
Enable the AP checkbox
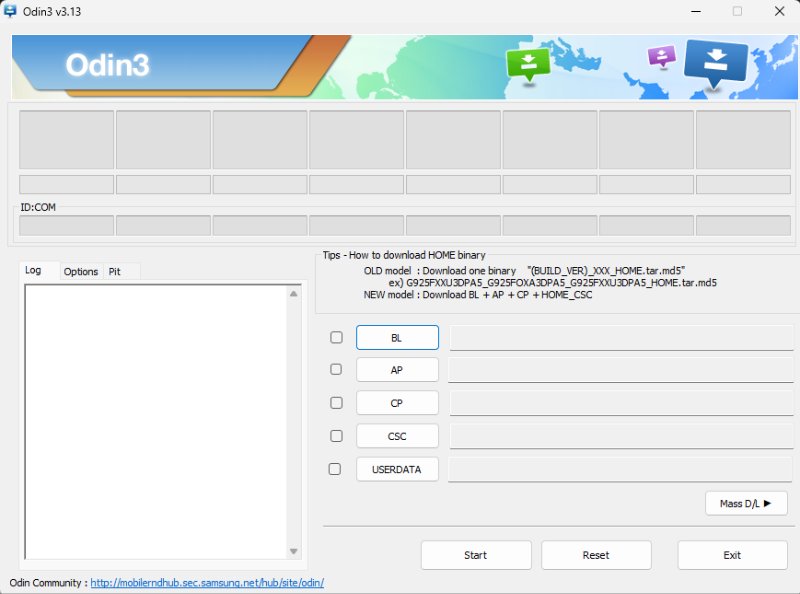[337, 370]
